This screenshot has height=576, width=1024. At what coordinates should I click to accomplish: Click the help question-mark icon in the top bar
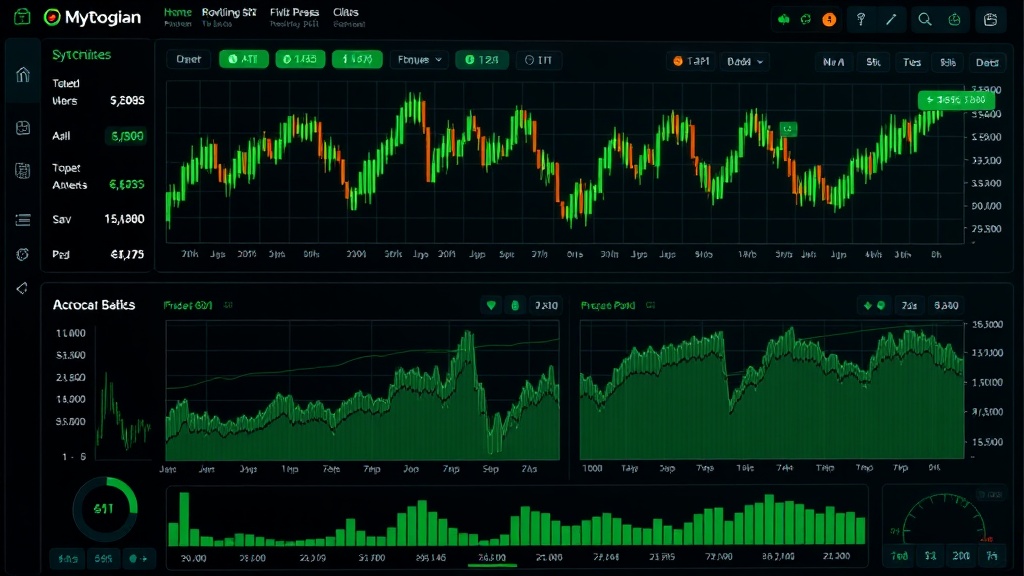[861, 20]
